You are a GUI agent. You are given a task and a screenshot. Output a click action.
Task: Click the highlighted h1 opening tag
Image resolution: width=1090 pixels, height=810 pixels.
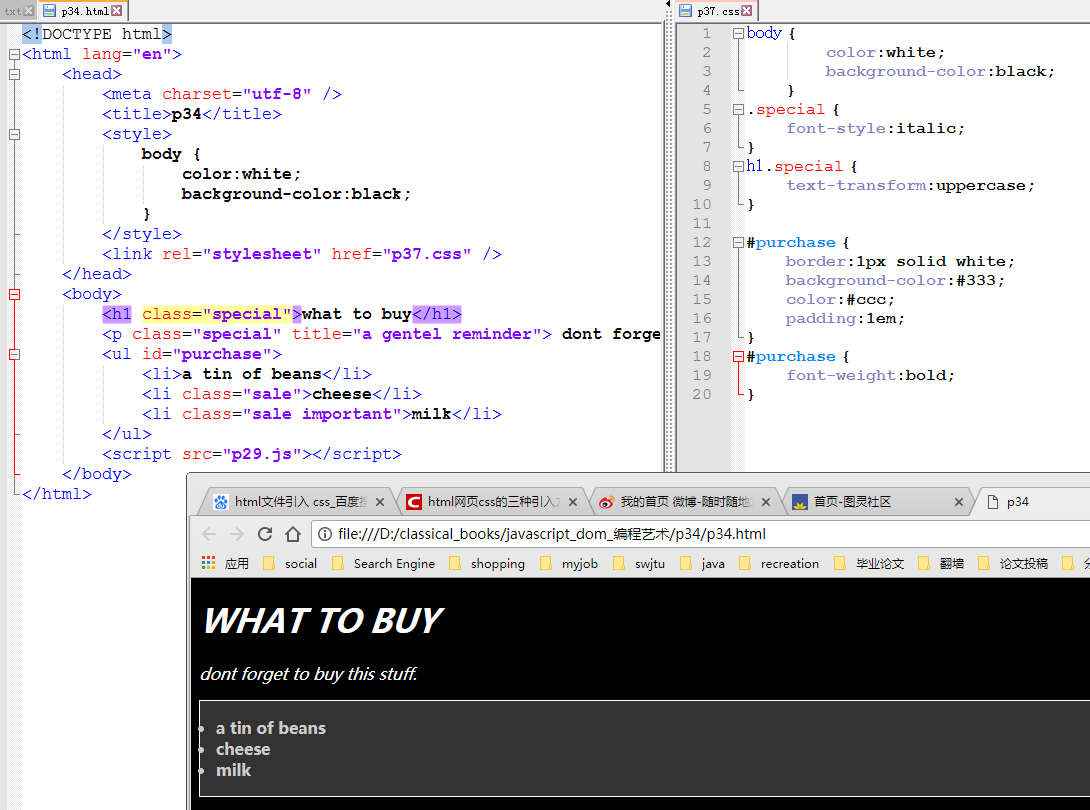(x=117, y=314)
